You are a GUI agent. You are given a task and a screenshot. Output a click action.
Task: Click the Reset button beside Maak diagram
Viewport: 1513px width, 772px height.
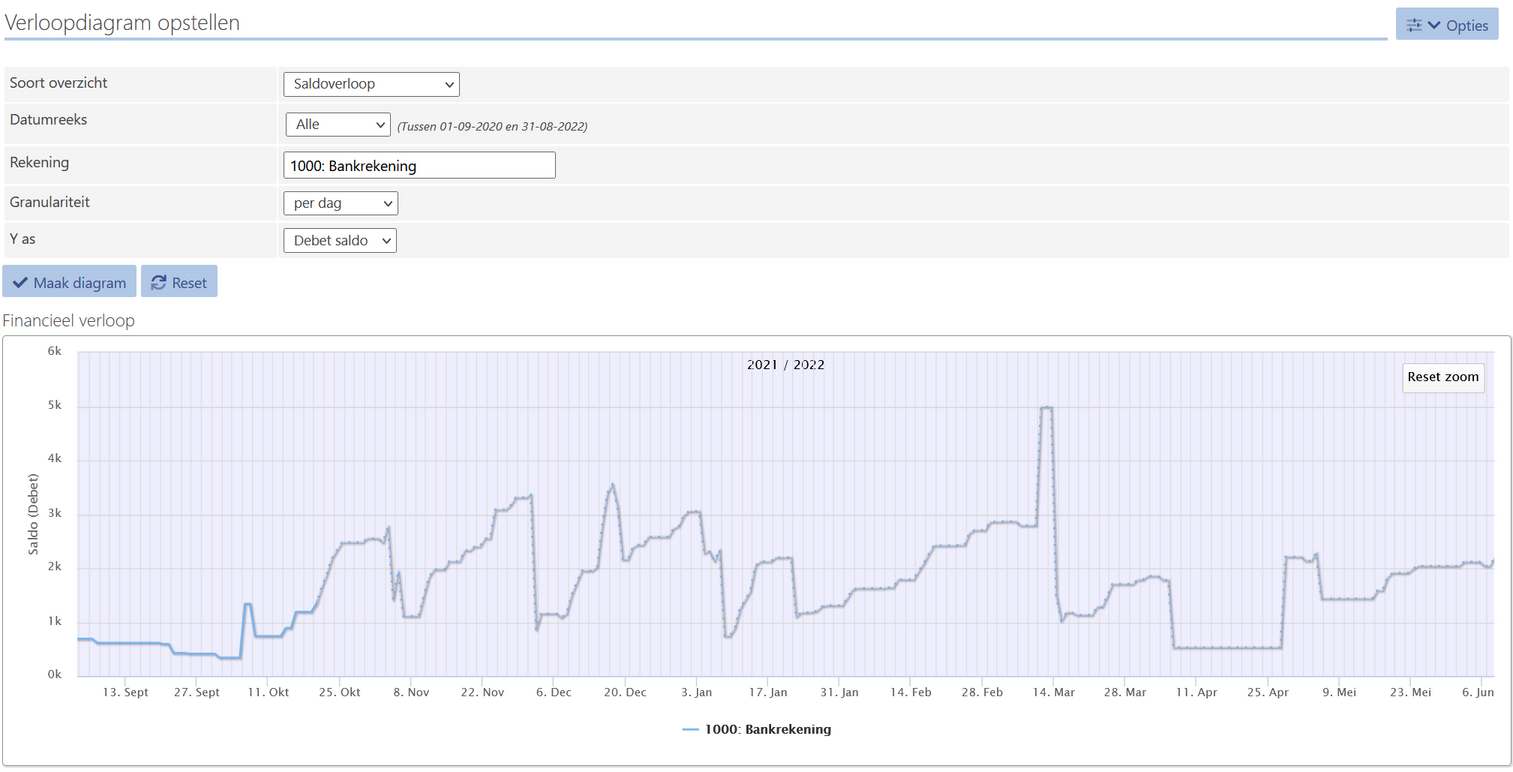pyautogui.click(x=179, y=282)
